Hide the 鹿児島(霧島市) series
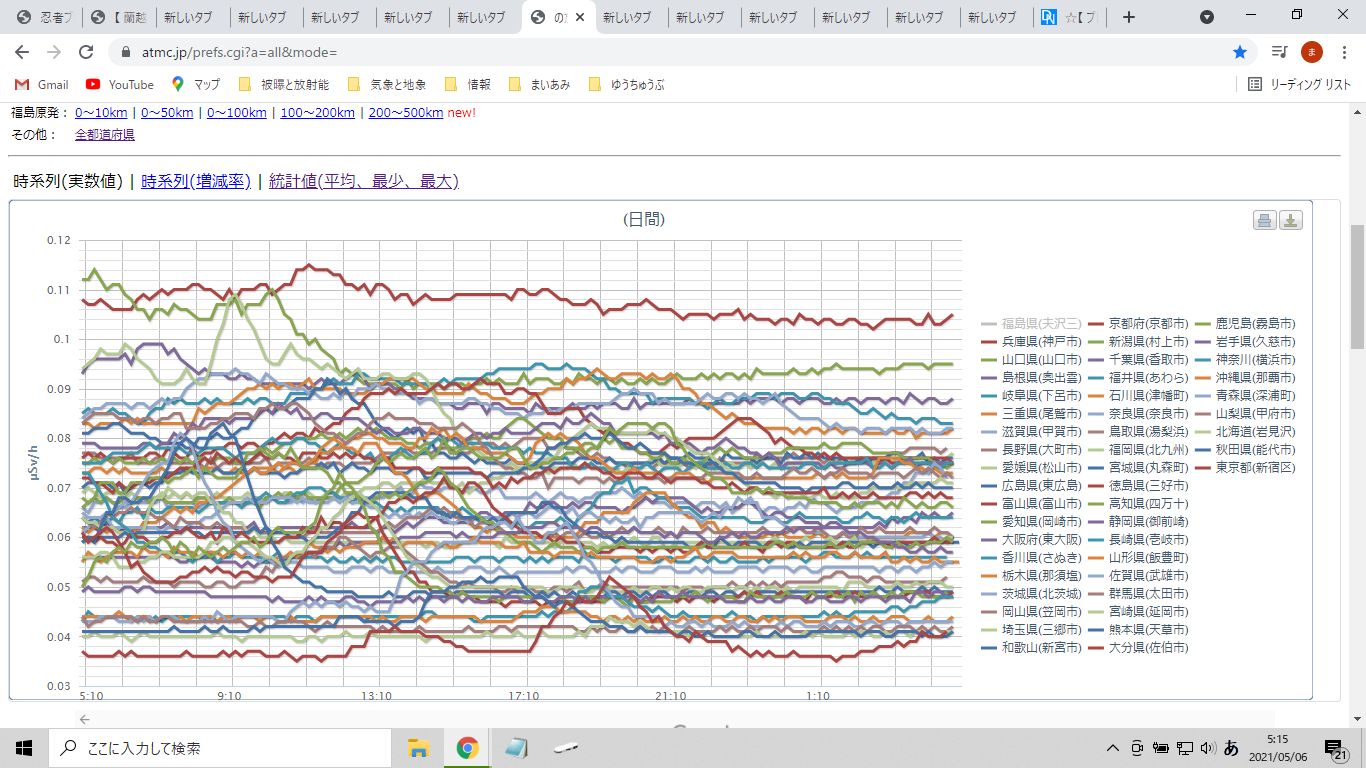1366x768 pixels. (1245, 323)
